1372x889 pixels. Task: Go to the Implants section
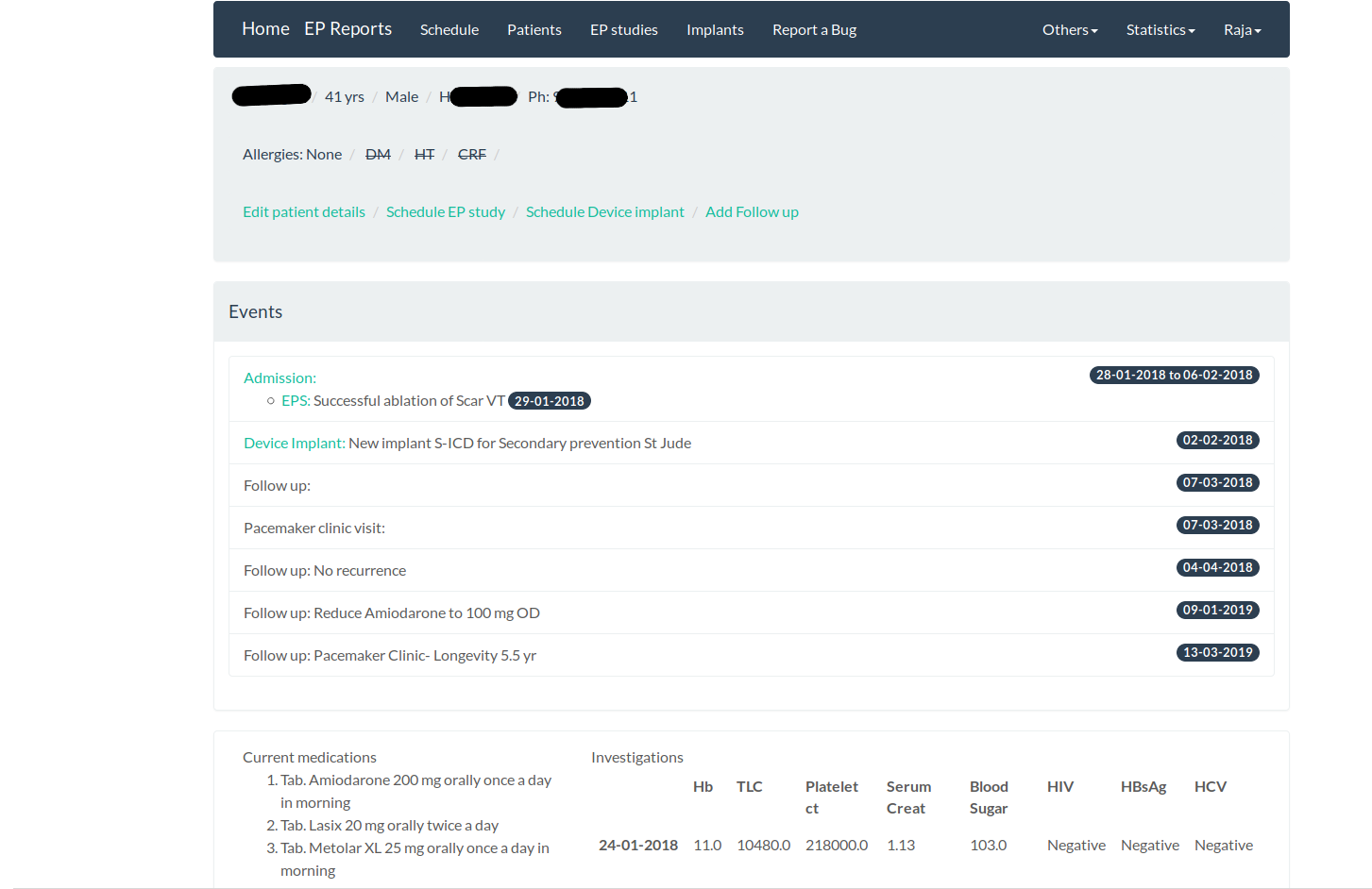click(x=715, y=30)
